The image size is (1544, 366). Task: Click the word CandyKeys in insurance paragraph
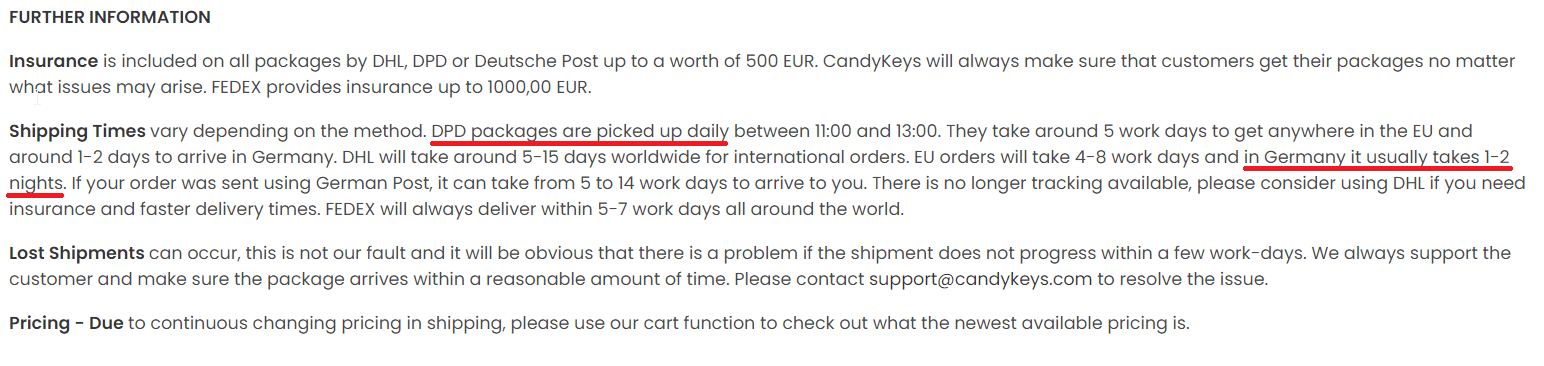pos(872,61)
